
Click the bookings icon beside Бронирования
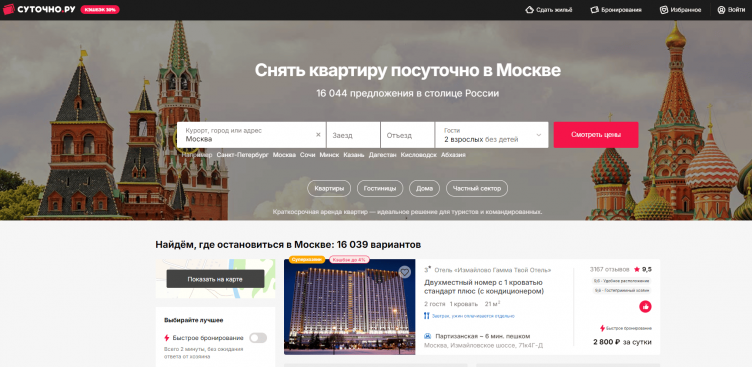(595, 10)
